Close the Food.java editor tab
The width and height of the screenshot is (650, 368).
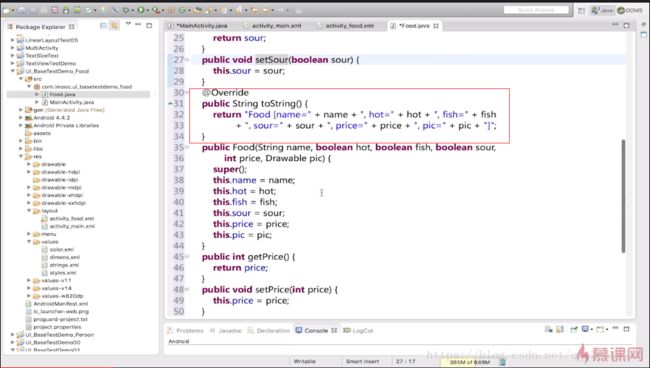tap(436, 26)
